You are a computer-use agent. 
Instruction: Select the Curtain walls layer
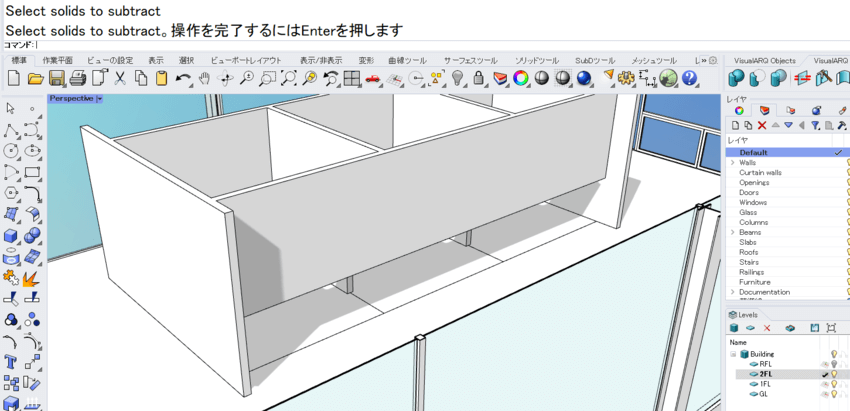760,172
